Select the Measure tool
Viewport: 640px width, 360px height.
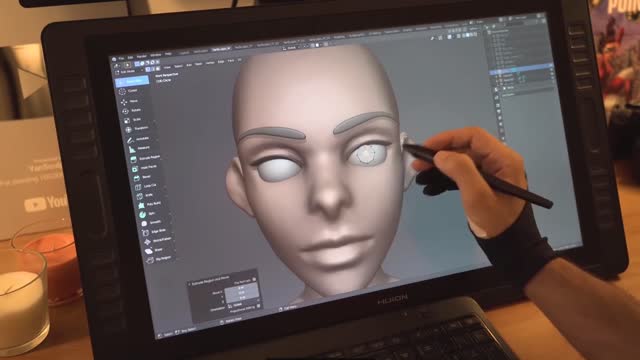pyautogui.click(x=140, y=149)
